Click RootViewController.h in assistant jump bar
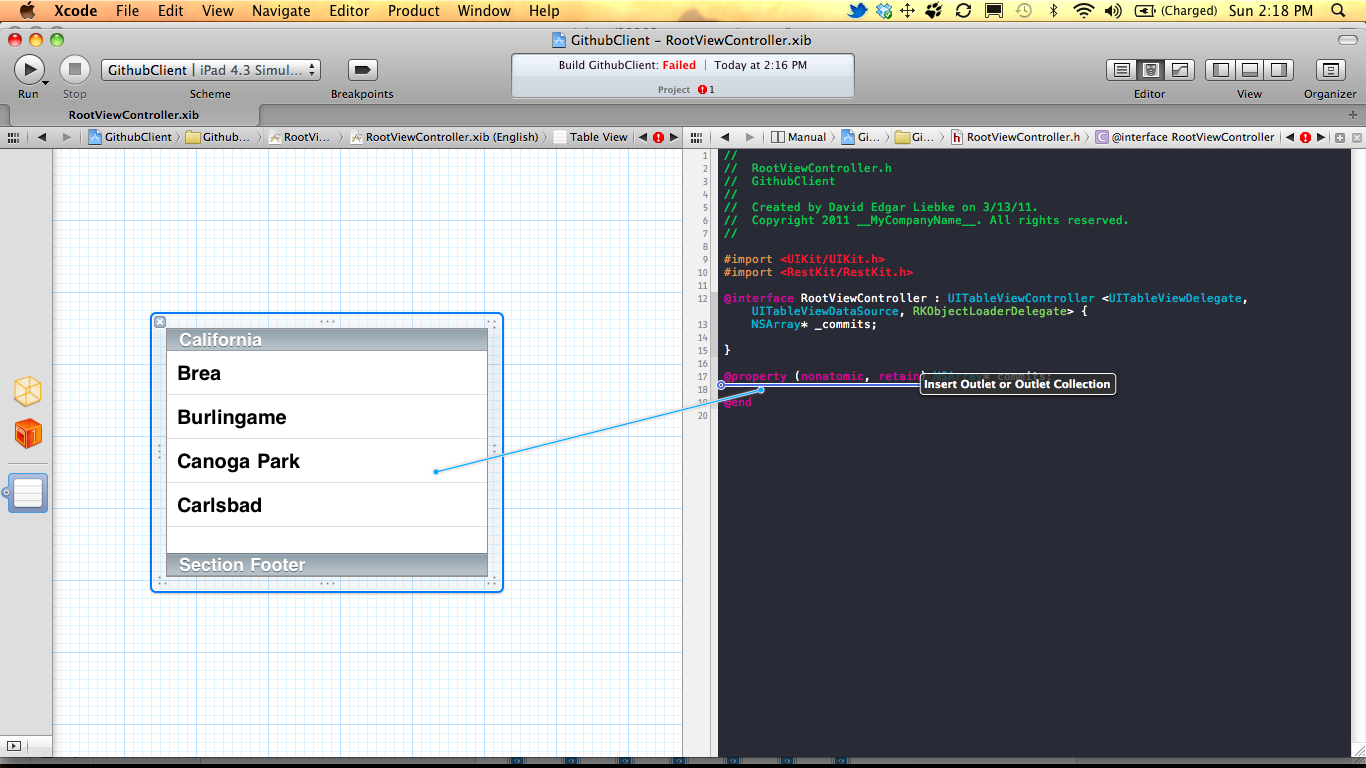The width and height of the screenshot is (1366, 768). click(x=1016, y=137)
